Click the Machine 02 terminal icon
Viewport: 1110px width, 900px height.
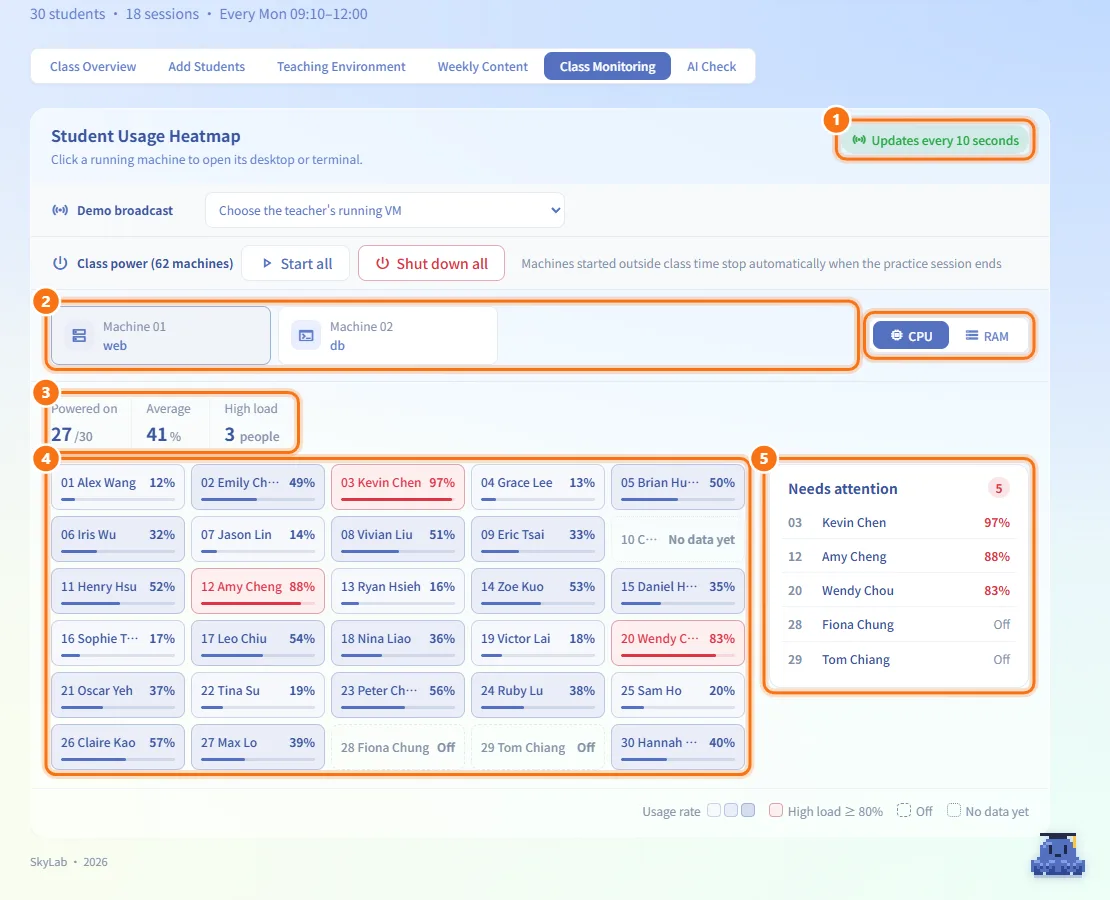[x=306, y=336]
